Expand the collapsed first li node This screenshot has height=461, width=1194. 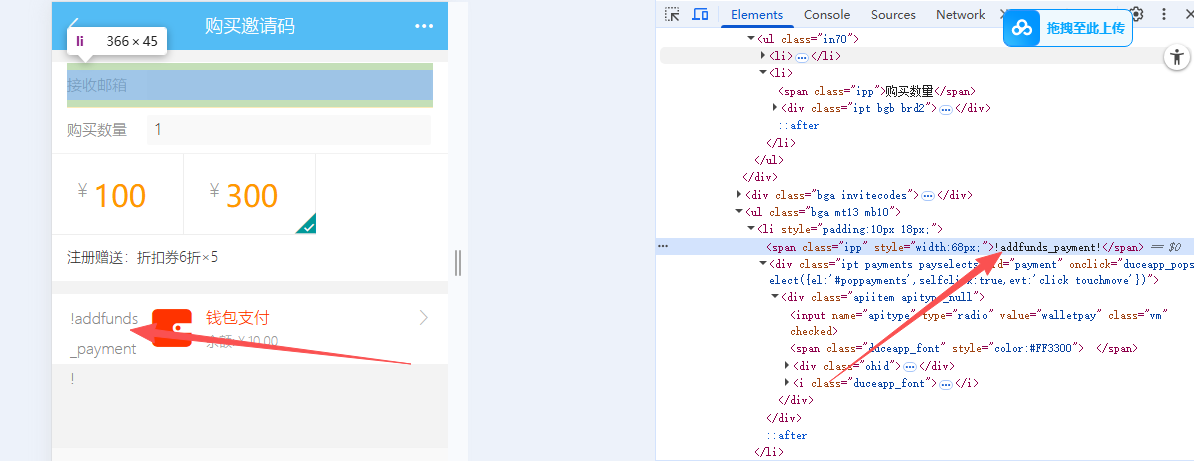(763, 56)
